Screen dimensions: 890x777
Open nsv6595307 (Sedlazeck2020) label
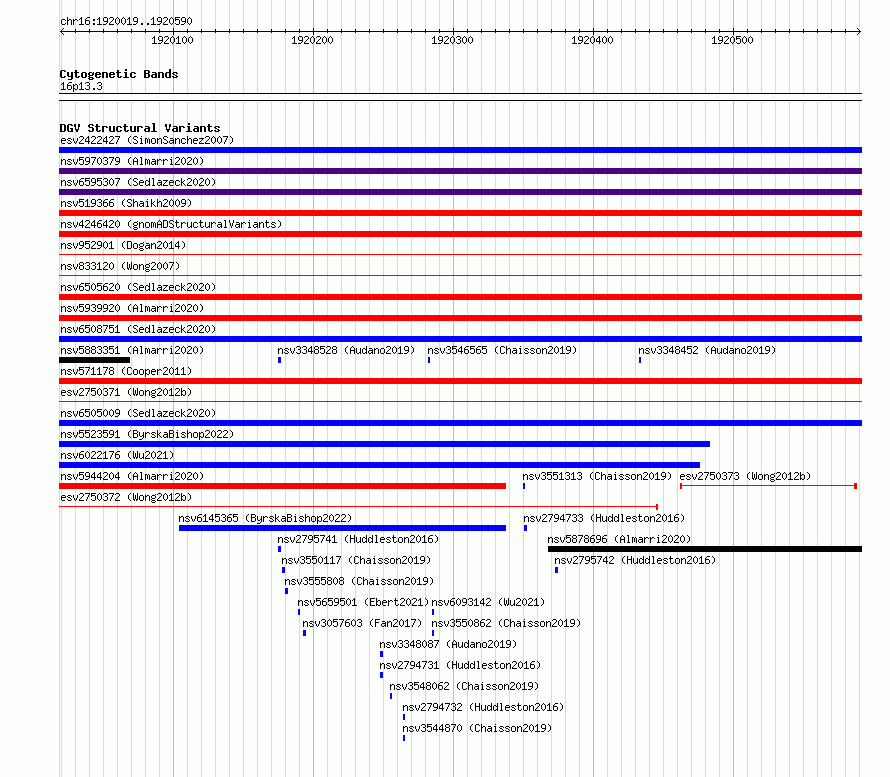[x=138, y=182]
